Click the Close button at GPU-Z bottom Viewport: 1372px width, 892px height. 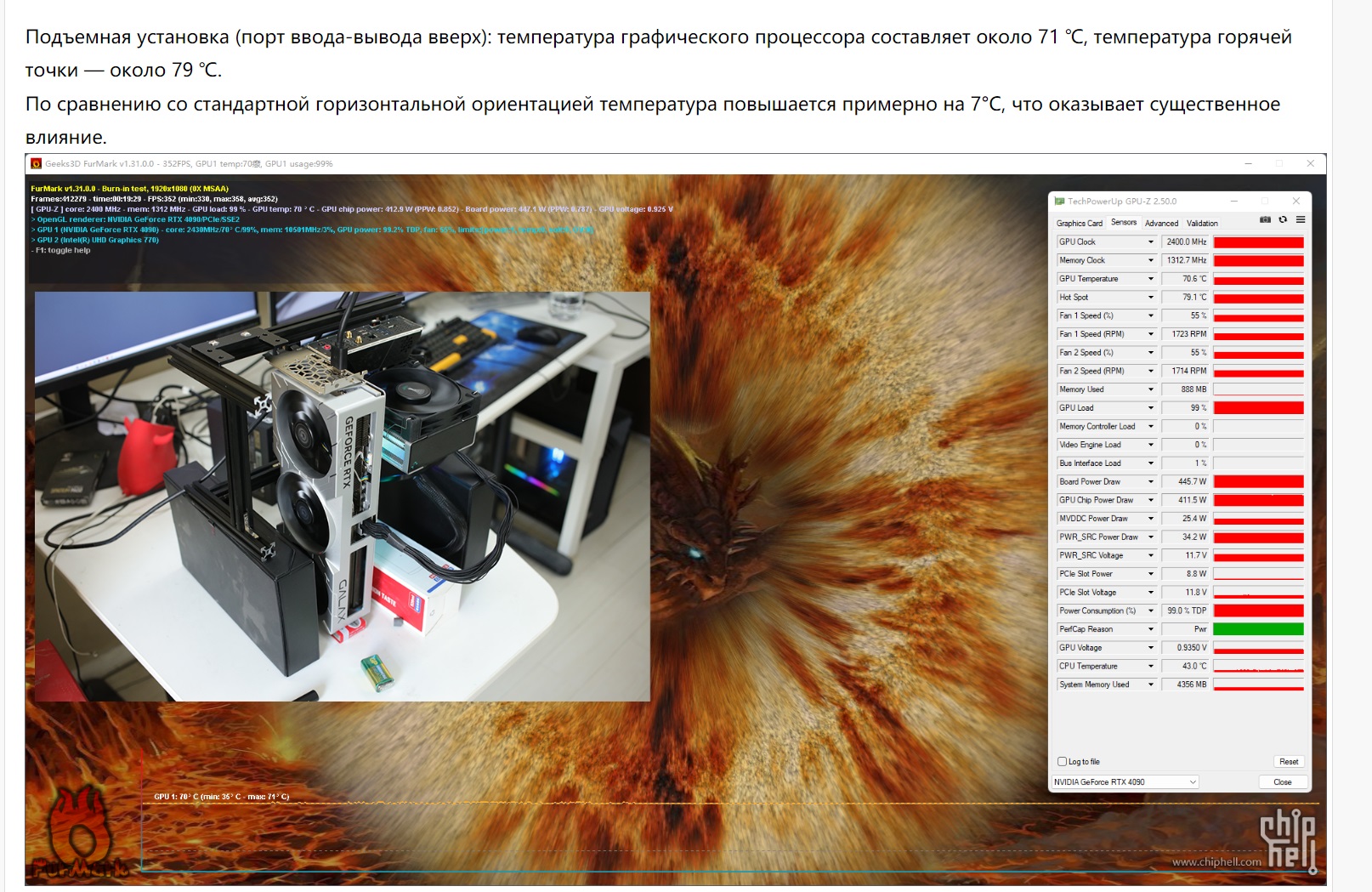[x=1283, y=782]
